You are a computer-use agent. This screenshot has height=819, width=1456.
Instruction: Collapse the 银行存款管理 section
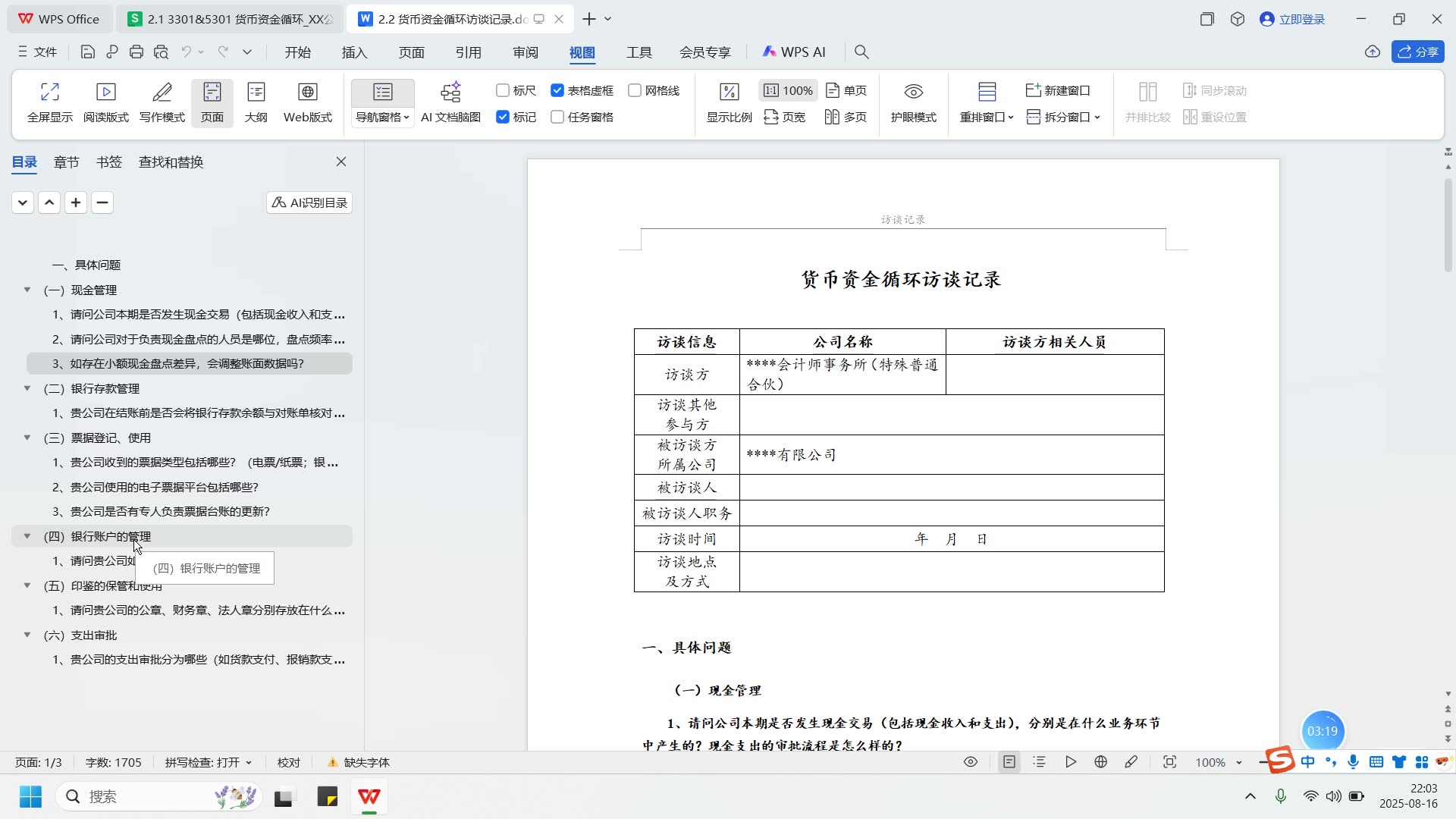click(27, 388)
